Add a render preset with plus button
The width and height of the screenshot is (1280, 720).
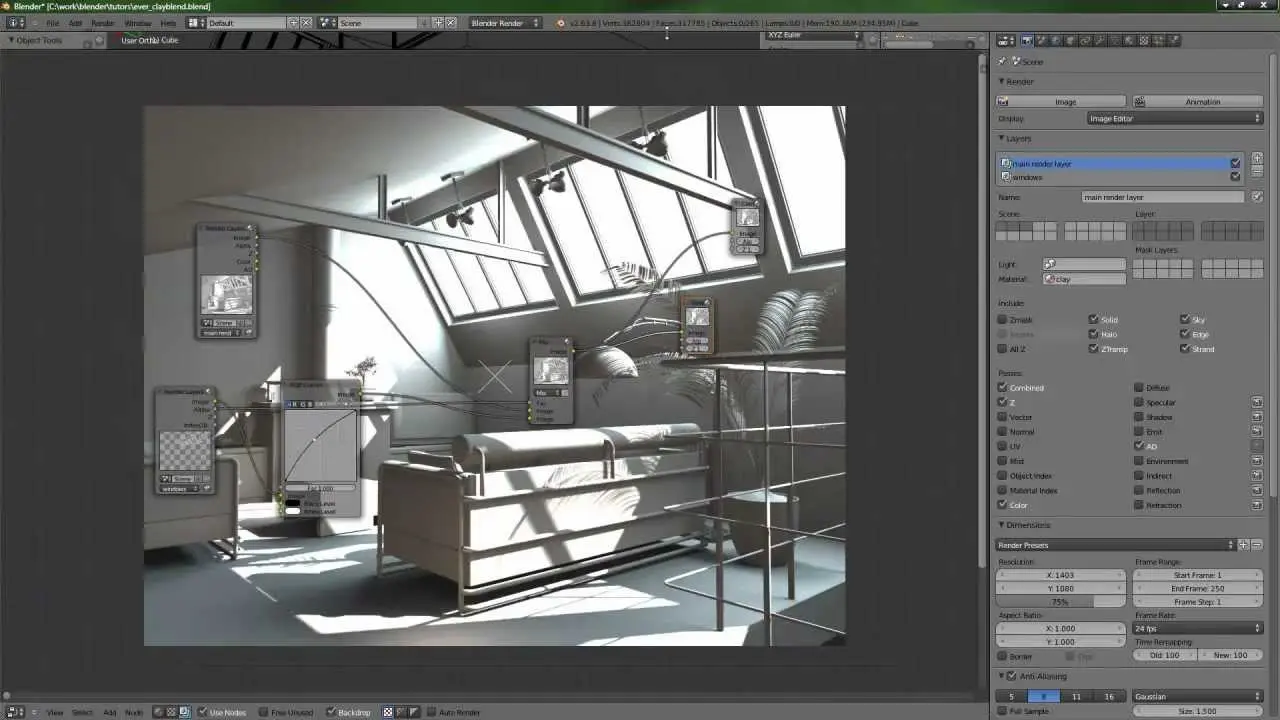click(1244, 545)
